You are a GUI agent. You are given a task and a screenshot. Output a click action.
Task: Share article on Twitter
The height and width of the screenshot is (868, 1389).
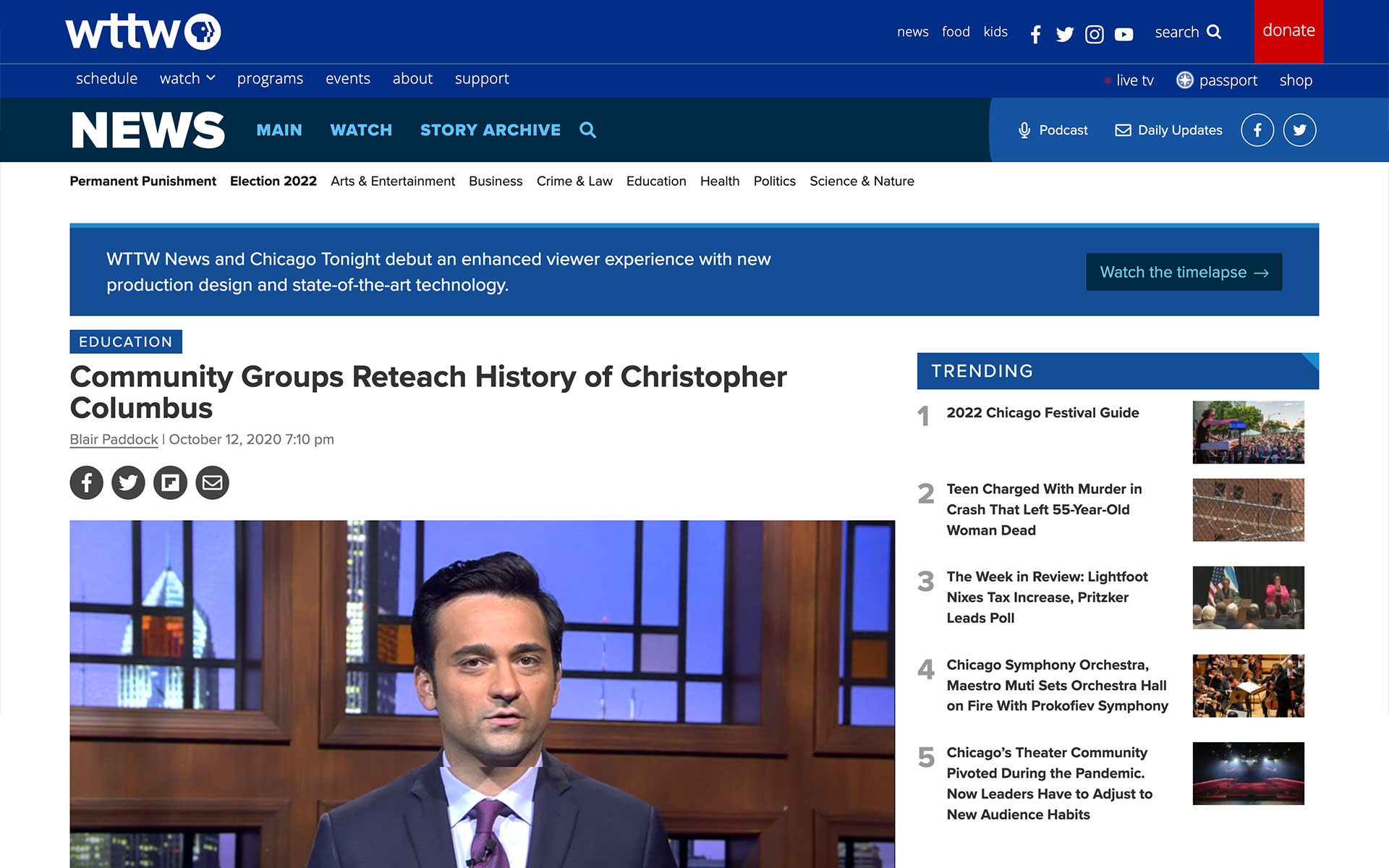pyautogui.click(x=128, y=482)
